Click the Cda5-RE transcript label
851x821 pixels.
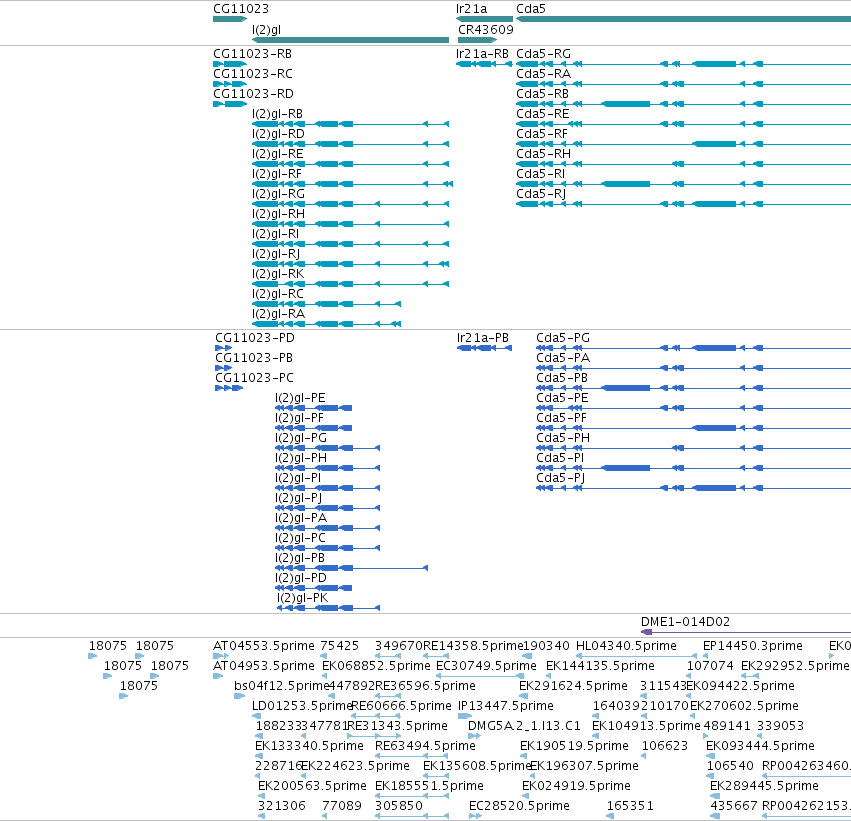pos(543,114)
